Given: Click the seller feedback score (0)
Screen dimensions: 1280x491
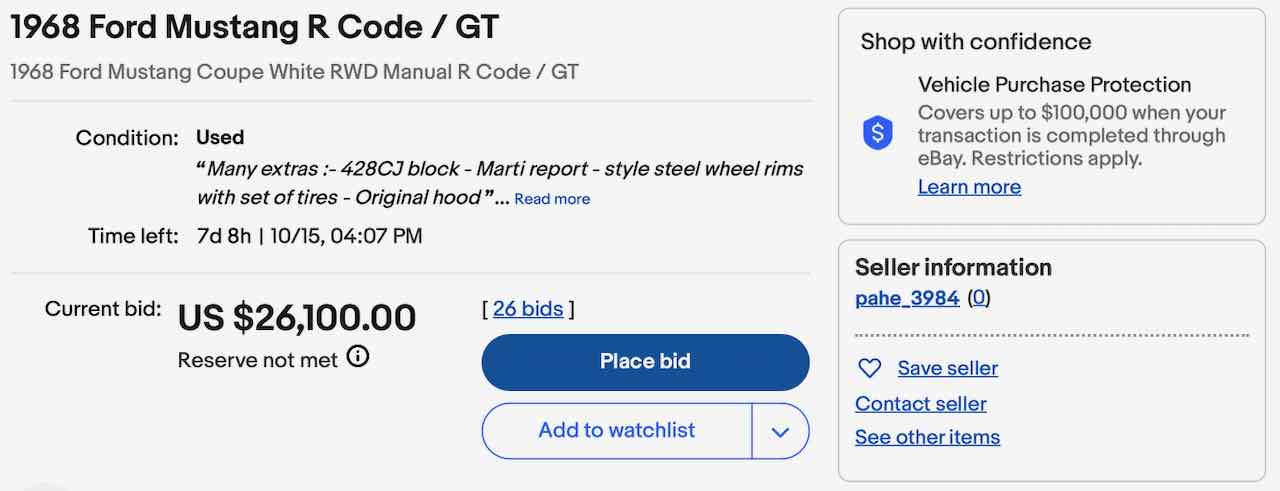Looking at the screenshot, I should 979,298.
